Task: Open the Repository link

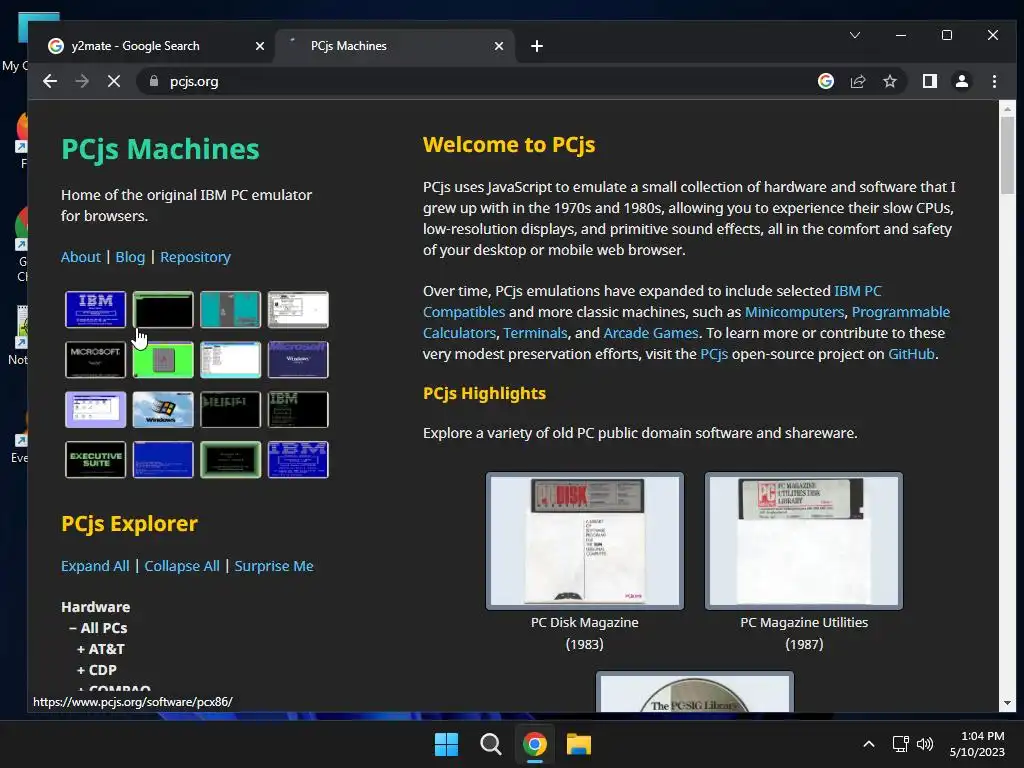Action: (x=195, y=257)
